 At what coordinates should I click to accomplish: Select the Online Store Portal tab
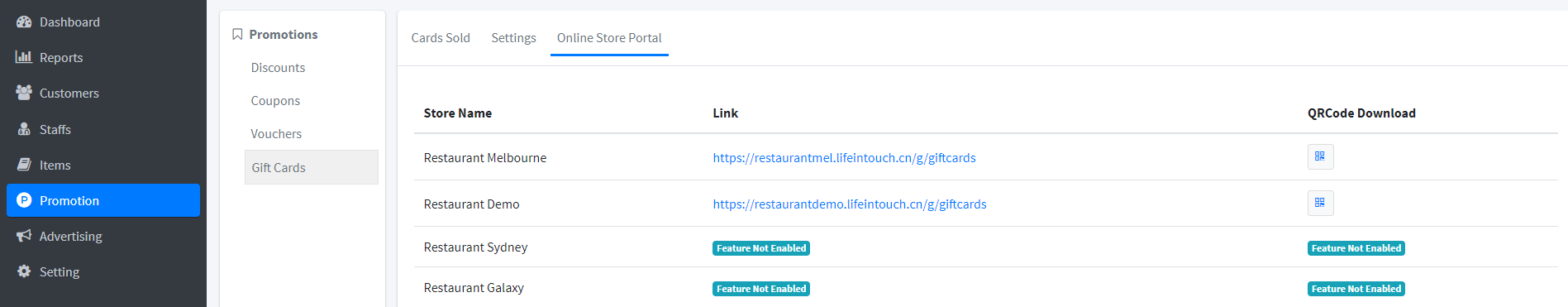tap(609, 38)
